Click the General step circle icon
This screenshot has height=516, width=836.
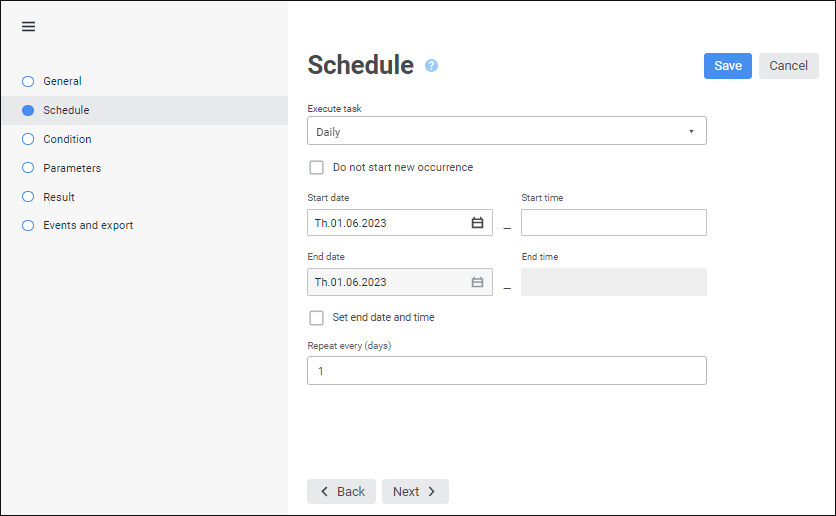click(28, 81)
